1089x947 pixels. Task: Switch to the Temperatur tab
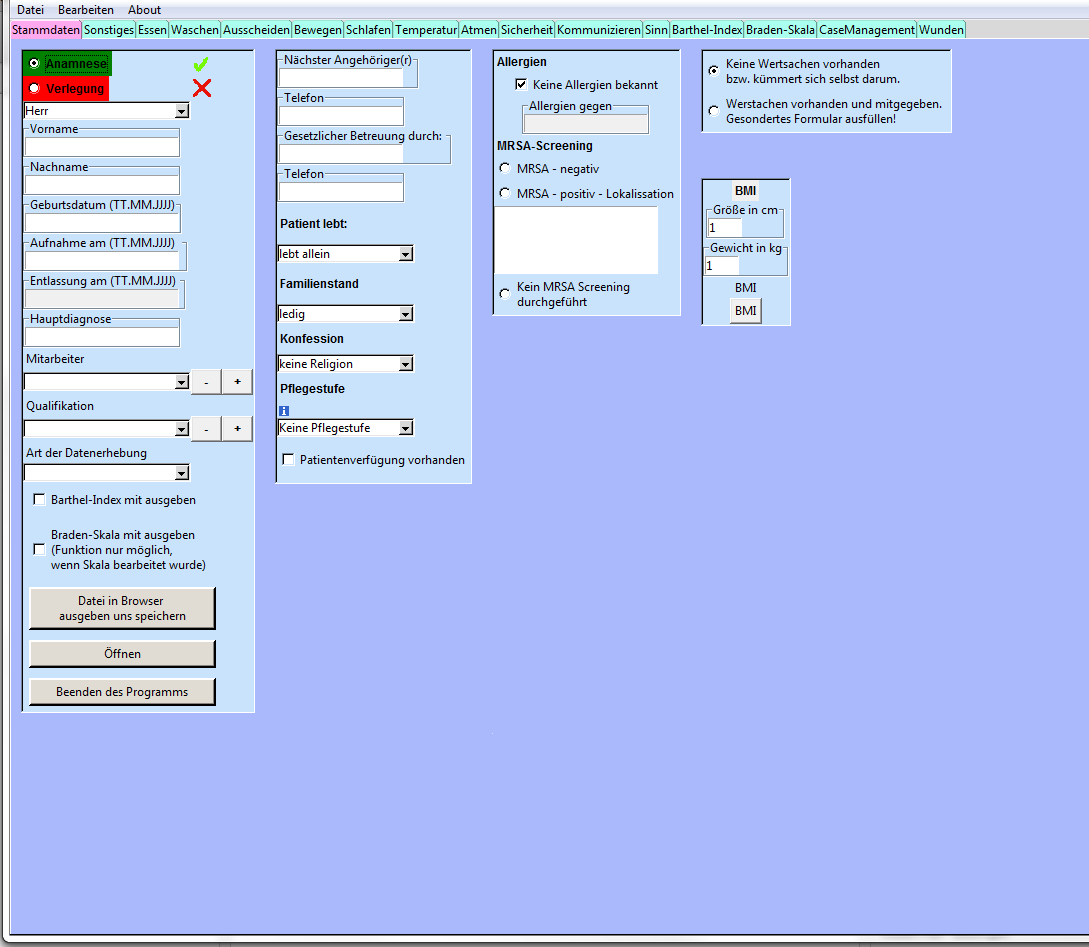[426, 30]
